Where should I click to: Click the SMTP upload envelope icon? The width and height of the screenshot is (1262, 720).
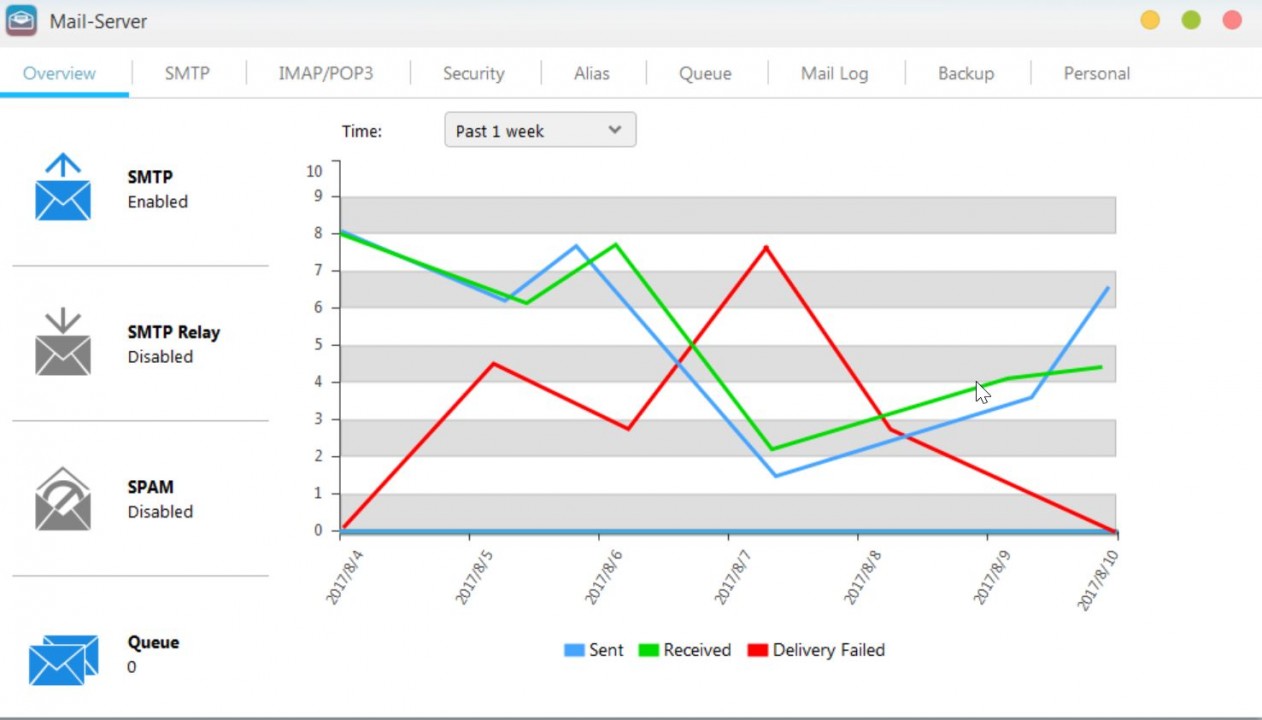coord(63,187)
